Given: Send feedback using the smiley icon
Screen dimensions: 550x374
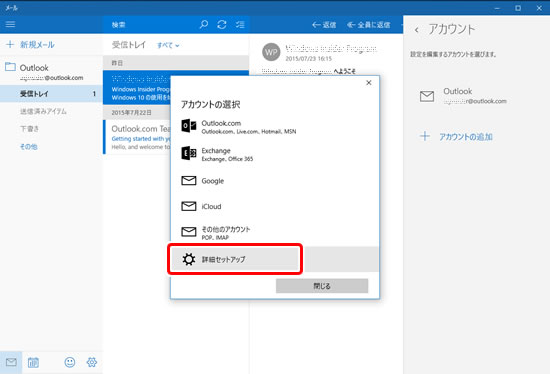Looking at the screenshot, I should click(70, 362).
